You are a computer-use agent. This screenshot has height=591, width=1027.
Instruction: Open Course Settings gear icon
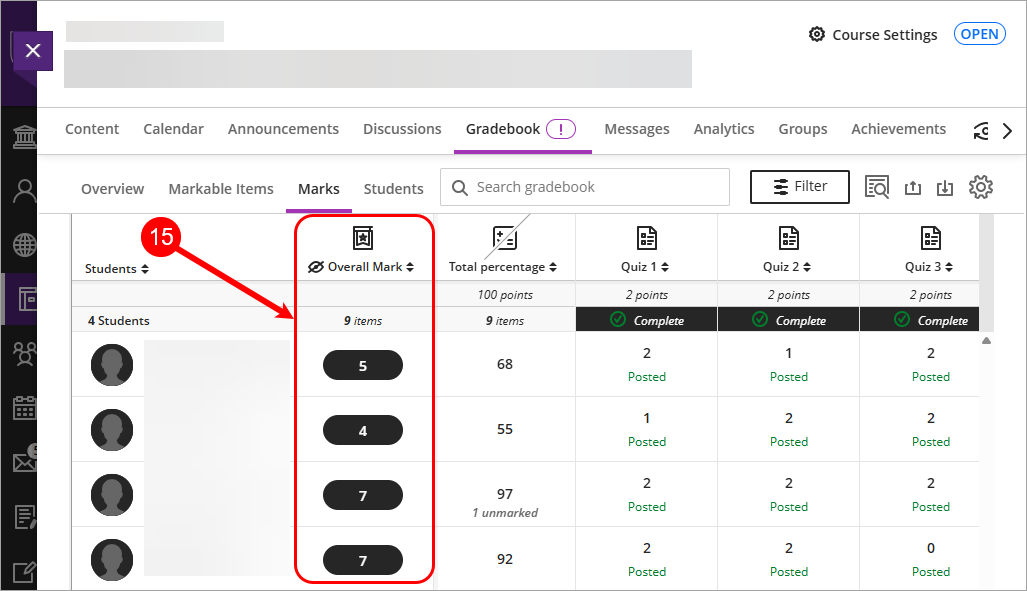(816, 35)
